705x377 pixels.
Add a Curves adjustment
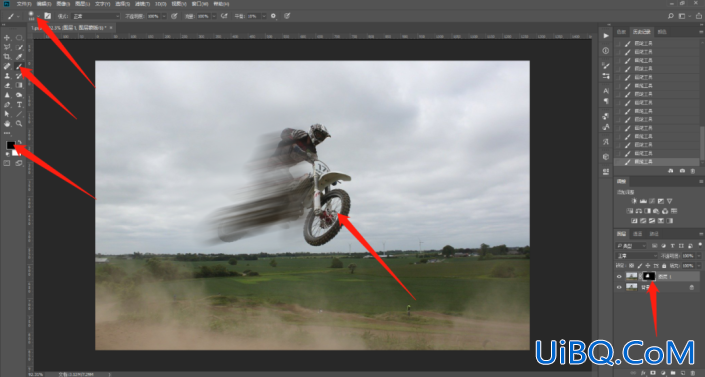652,201
